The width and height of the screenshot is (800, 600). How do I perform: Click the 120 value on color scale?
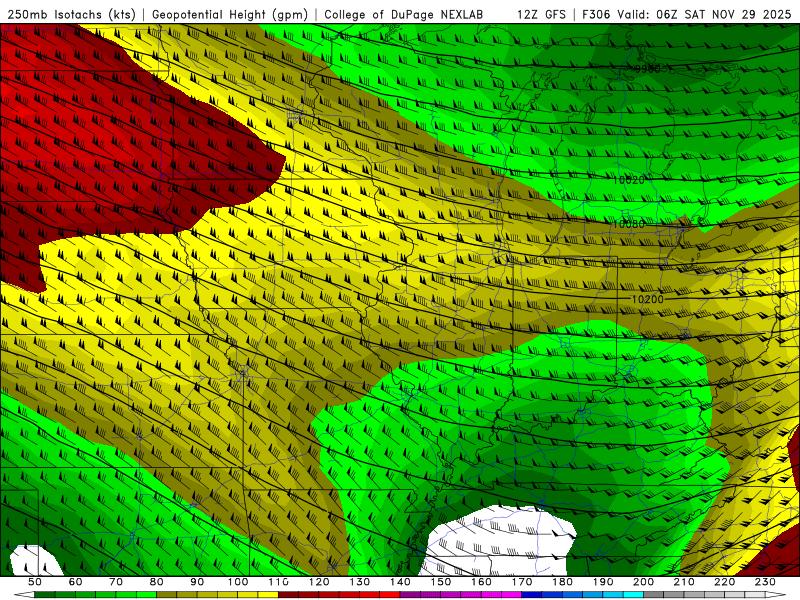coord(319,582)
